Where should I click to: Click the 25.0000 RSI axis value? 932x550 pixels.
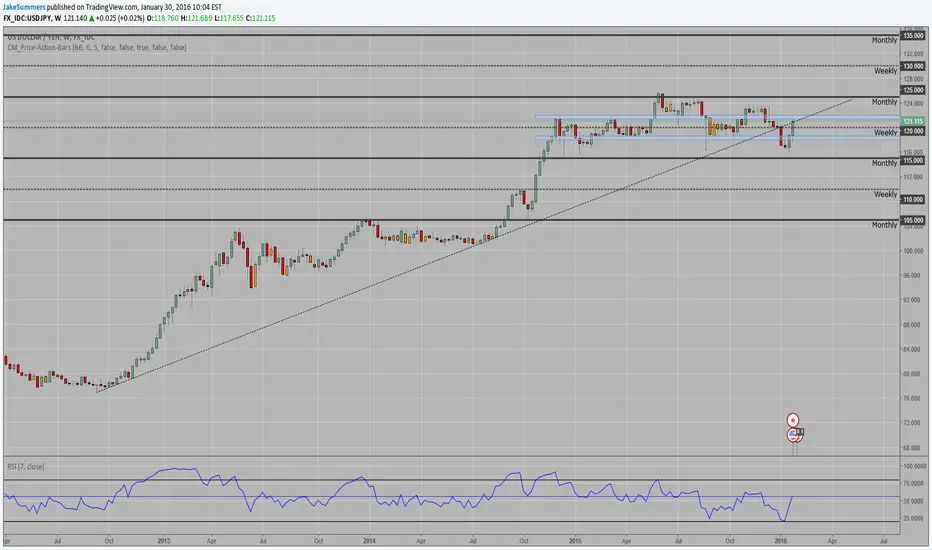point(915,518)
